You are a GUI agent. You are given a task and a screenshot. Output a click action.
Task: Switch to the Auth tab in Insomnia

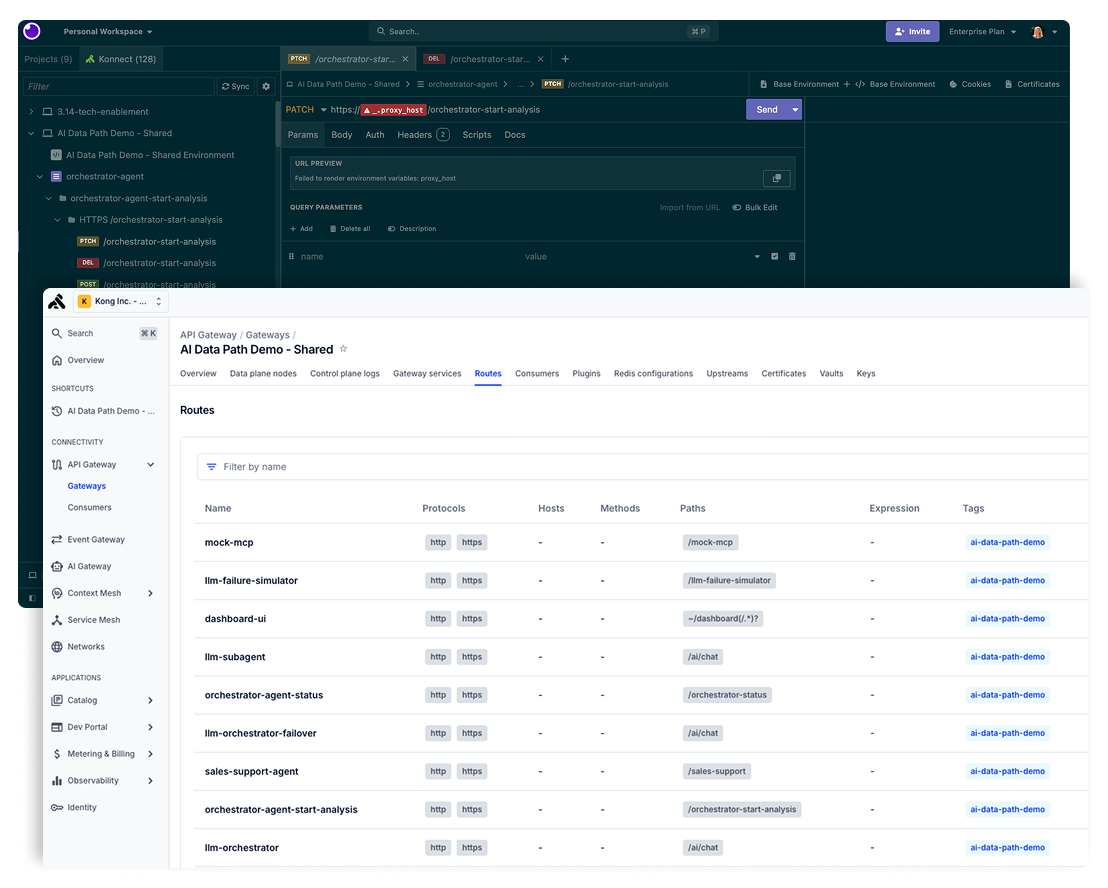375,135
